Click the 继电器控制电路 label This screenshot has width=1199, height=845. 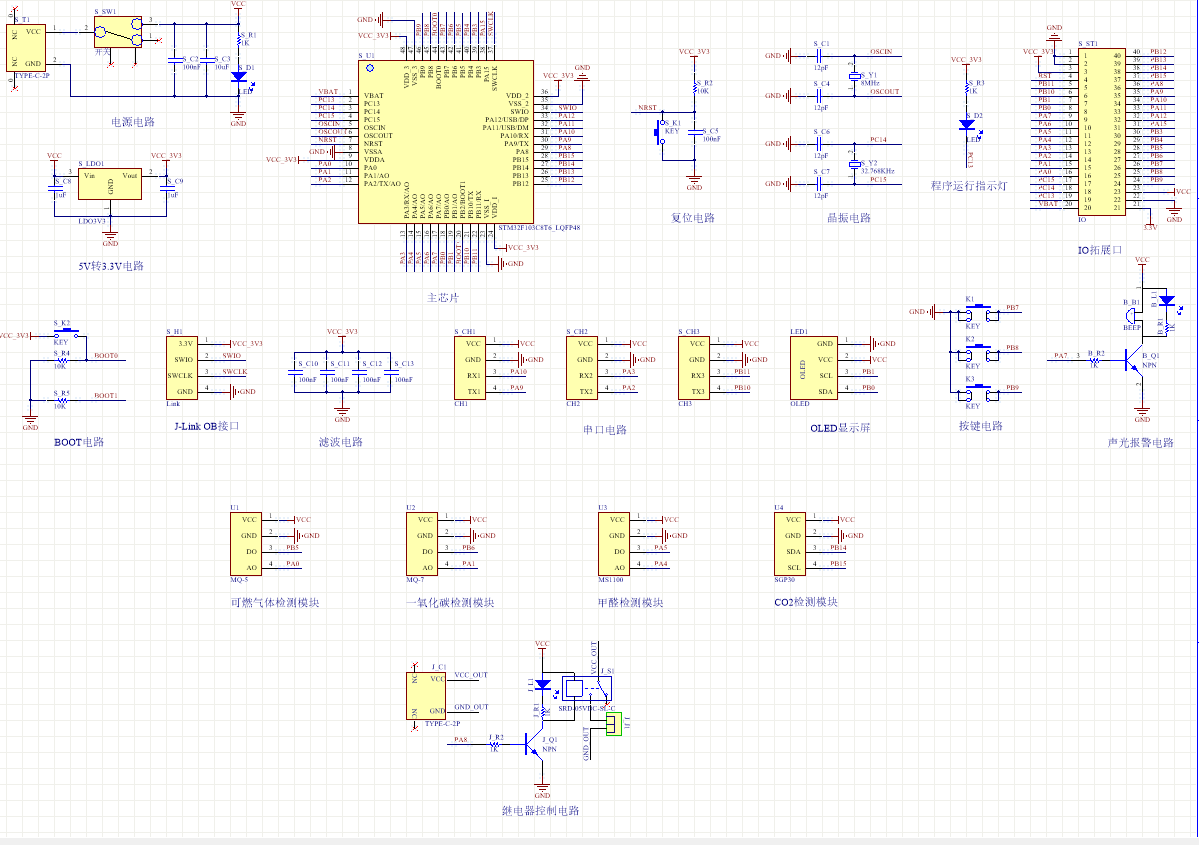[540, 811]
